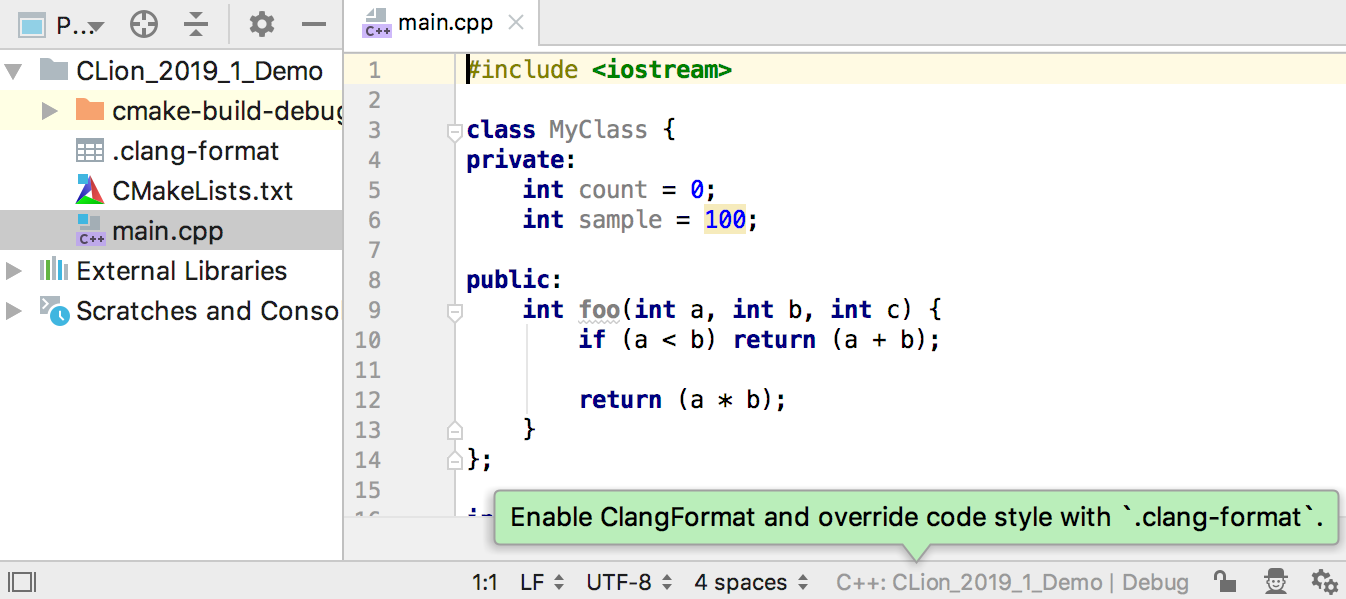This screenshot has height=599, width=1346.
Task: Fold the foo function body
Action: tap(455, 311)
